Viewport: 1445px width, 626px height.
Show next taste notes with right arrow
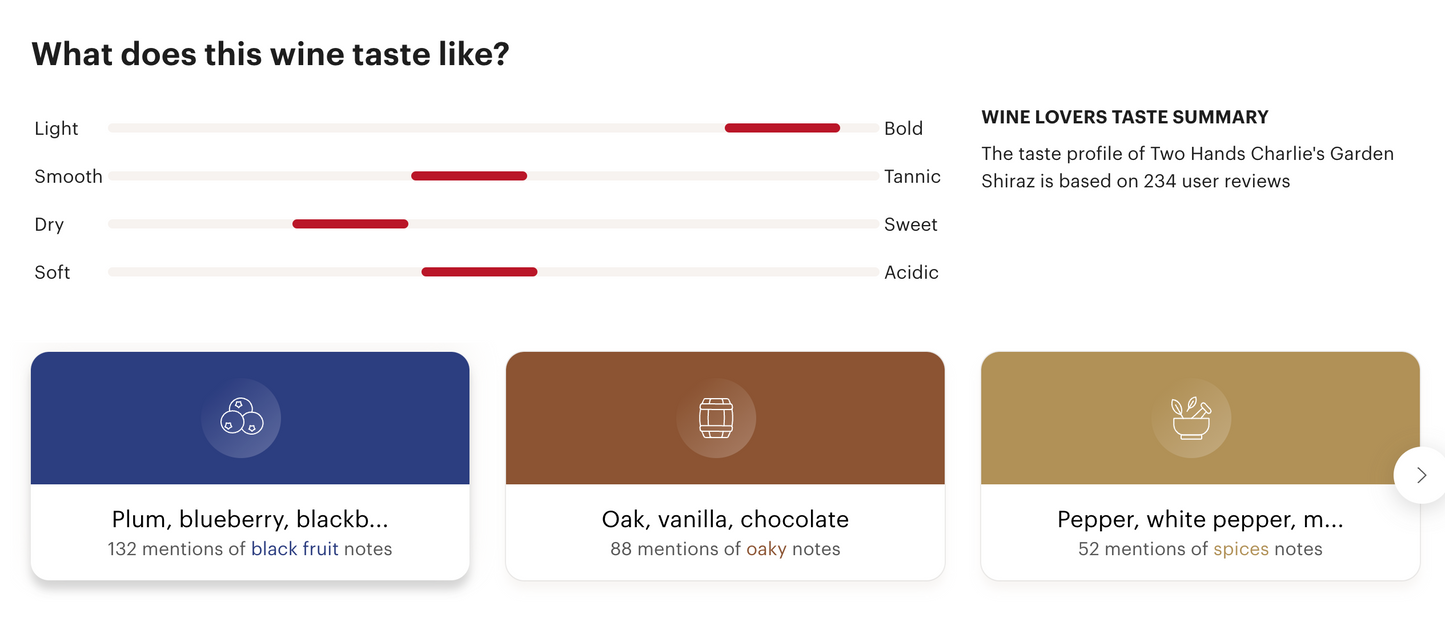coord(1420,476)
